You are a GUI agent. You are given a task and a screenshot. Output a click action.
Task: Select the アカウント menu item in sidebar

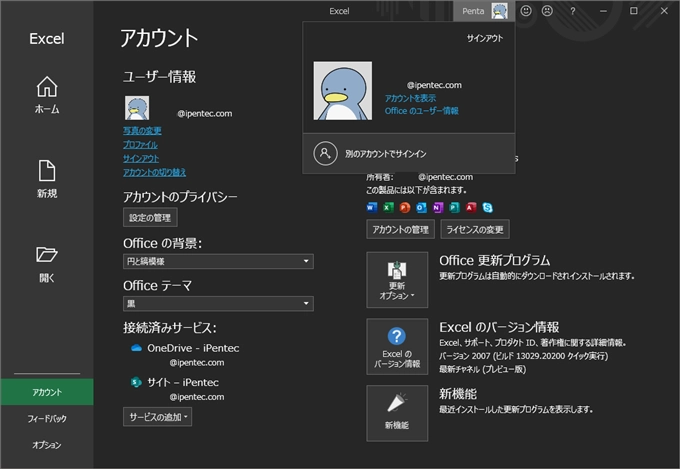pyautogui.click(x=47, y=392)
